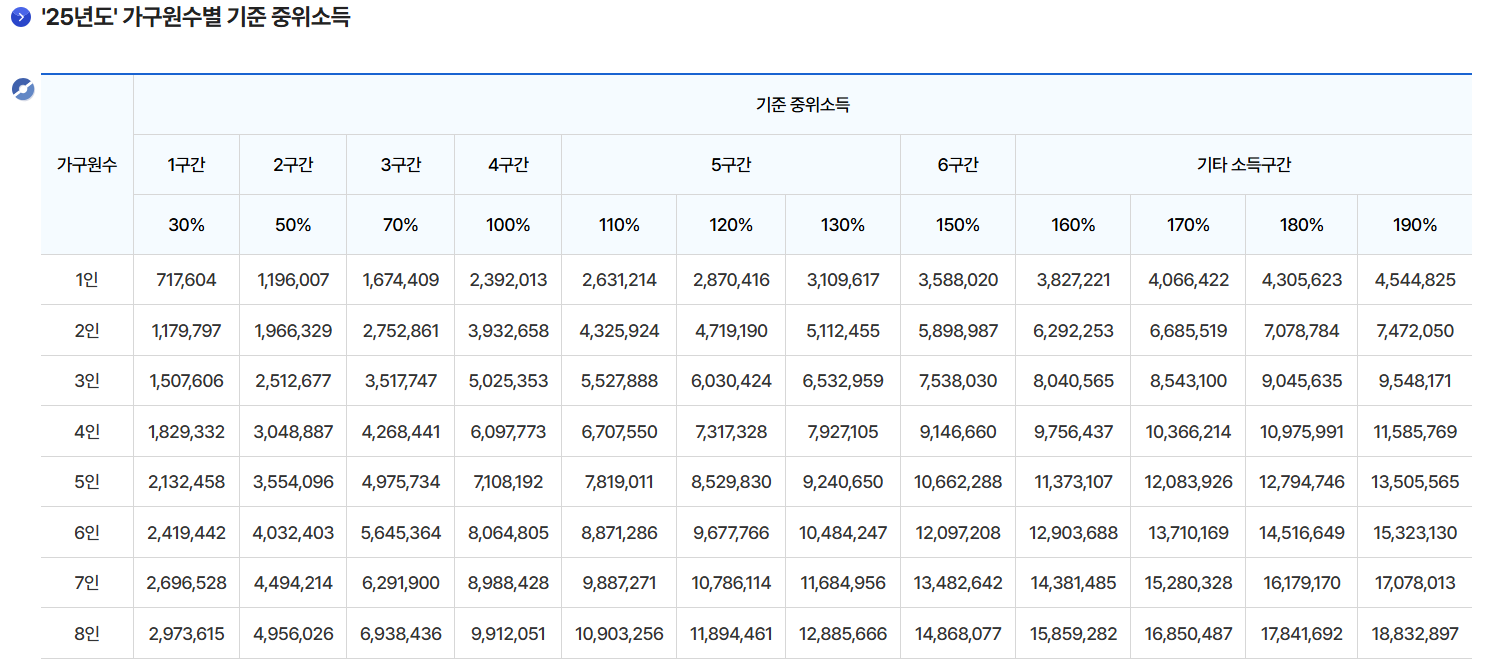Select the 8인 household row label
This screenshot has width=1487, height=663.
click(85, 633)
